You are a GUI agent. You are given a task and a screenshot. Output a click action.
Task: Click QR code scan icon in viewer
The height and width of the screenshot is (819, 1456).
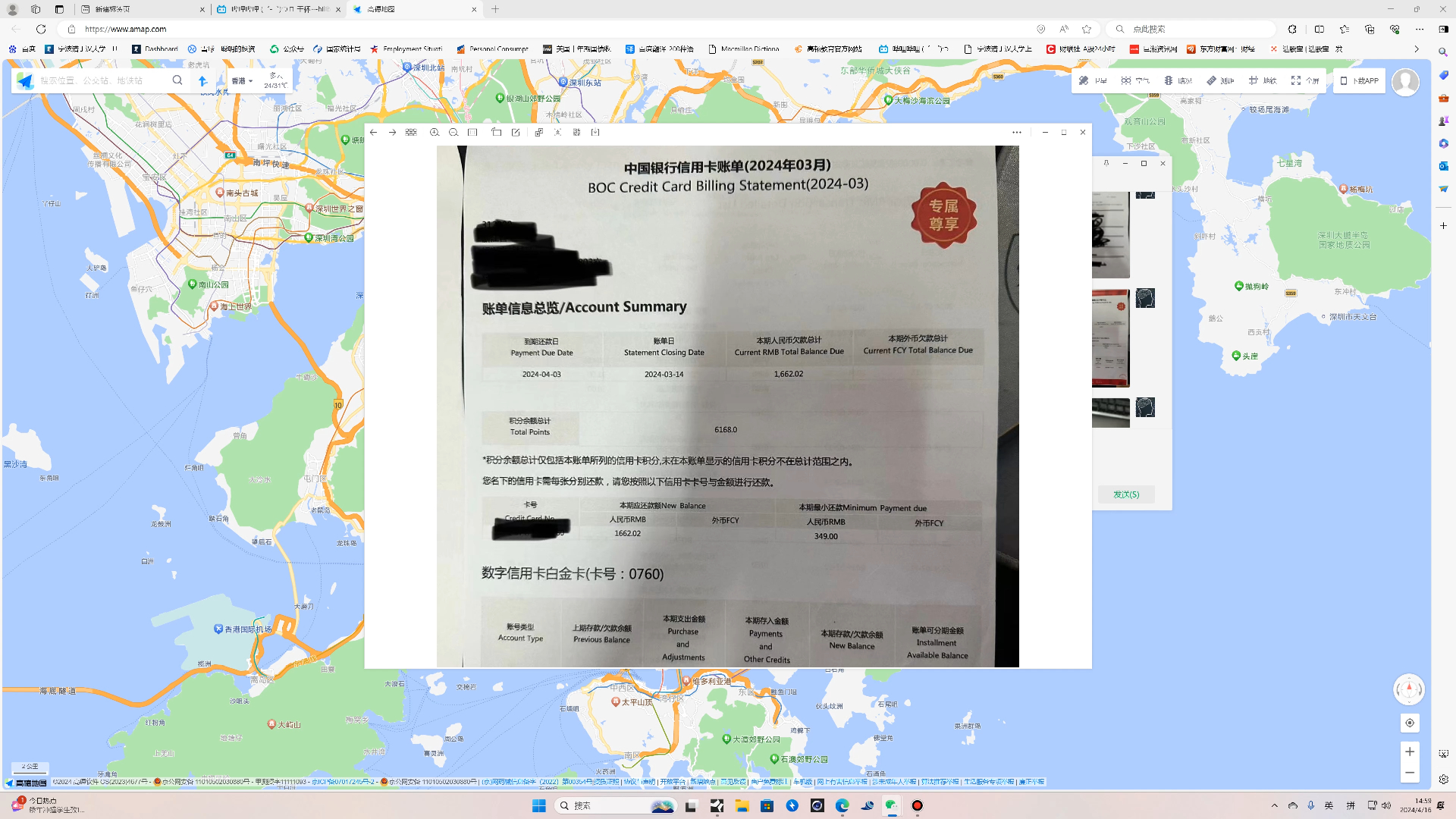click(576, 132)
